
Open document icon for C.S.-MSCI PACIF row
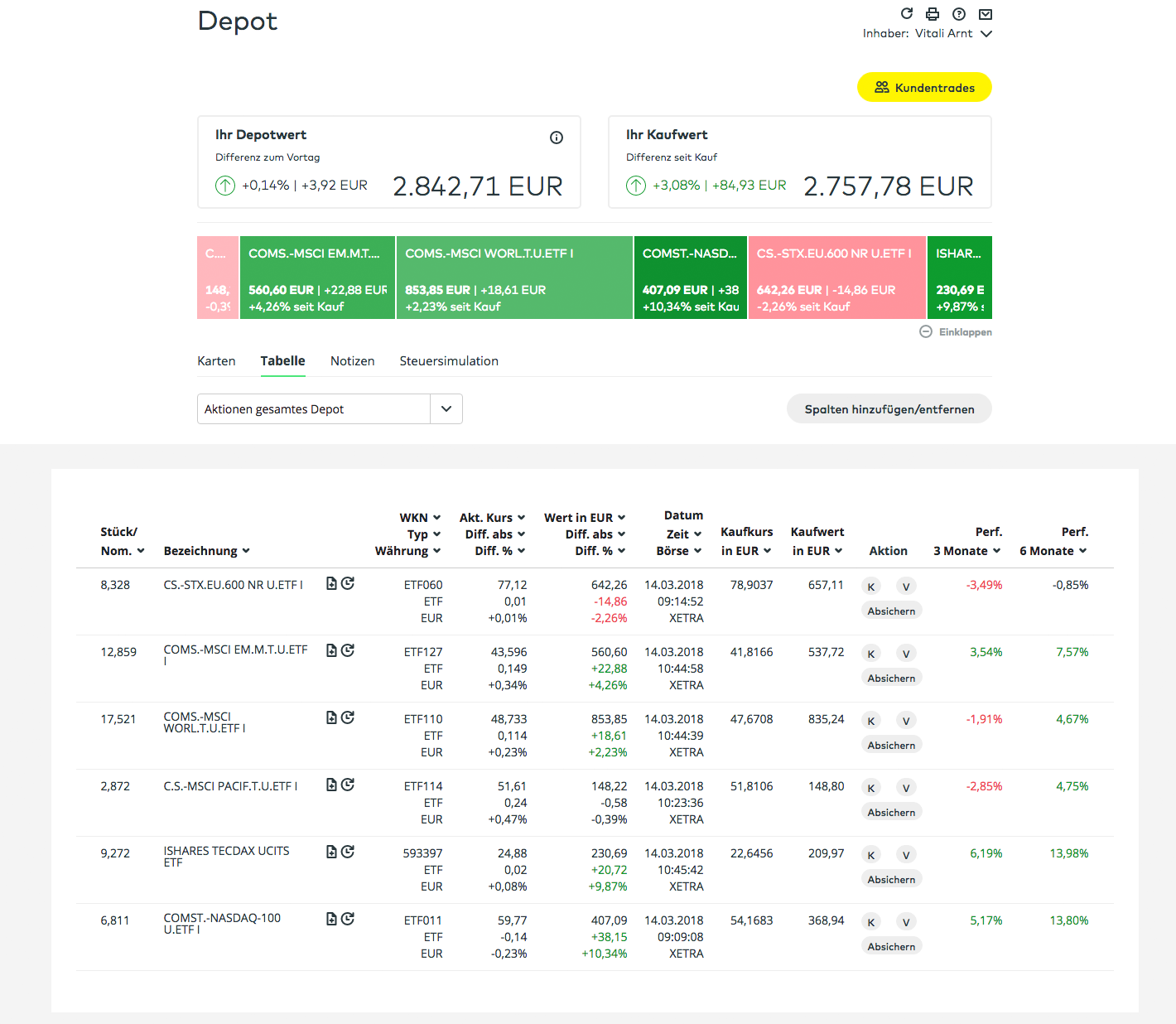(331, 785)
